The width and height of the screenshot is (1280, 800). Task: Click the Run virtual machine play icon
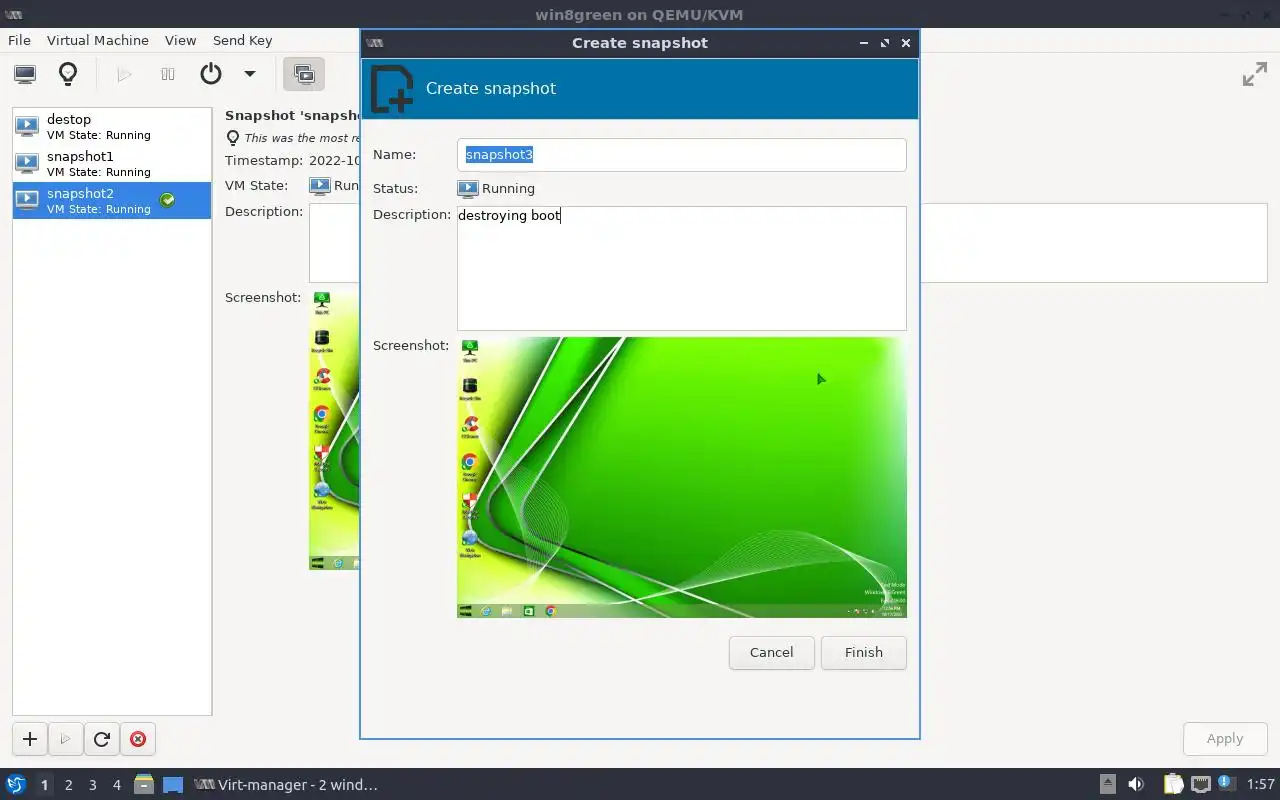(x=125, y=74)
